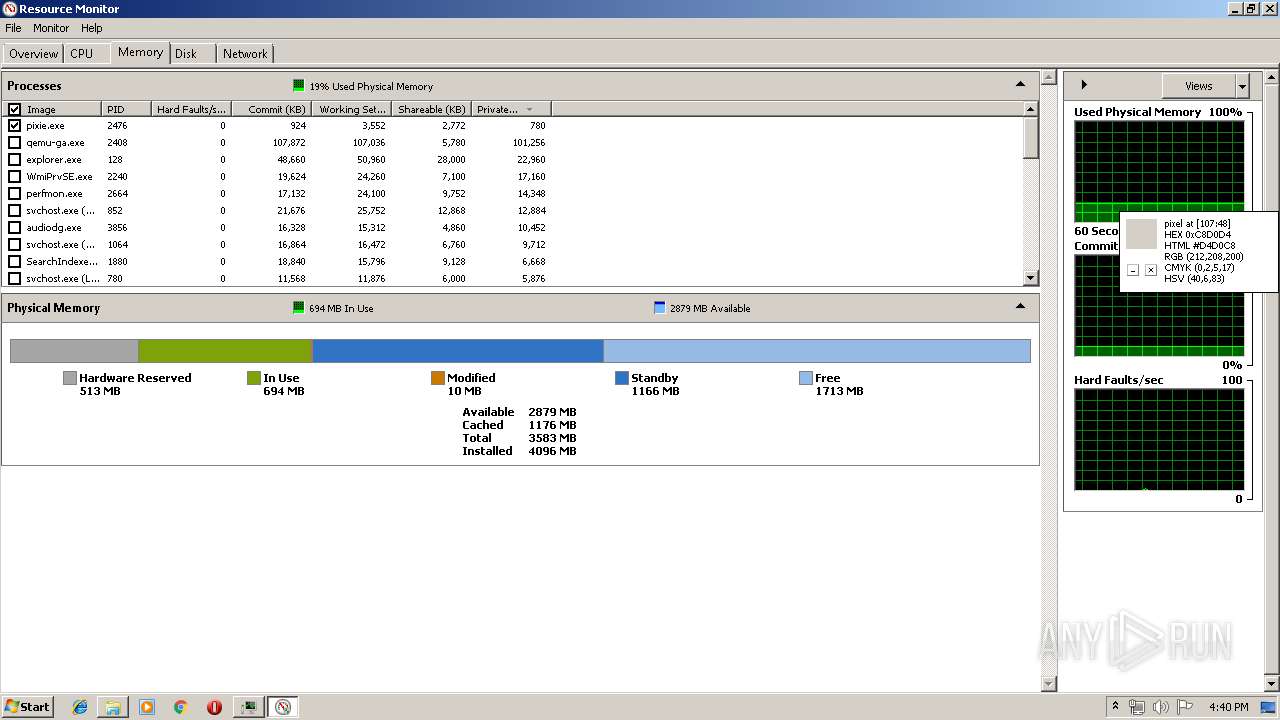Click process list scrollbar down arrow
1280x720 pixels.
click(x=1031, y=278)
